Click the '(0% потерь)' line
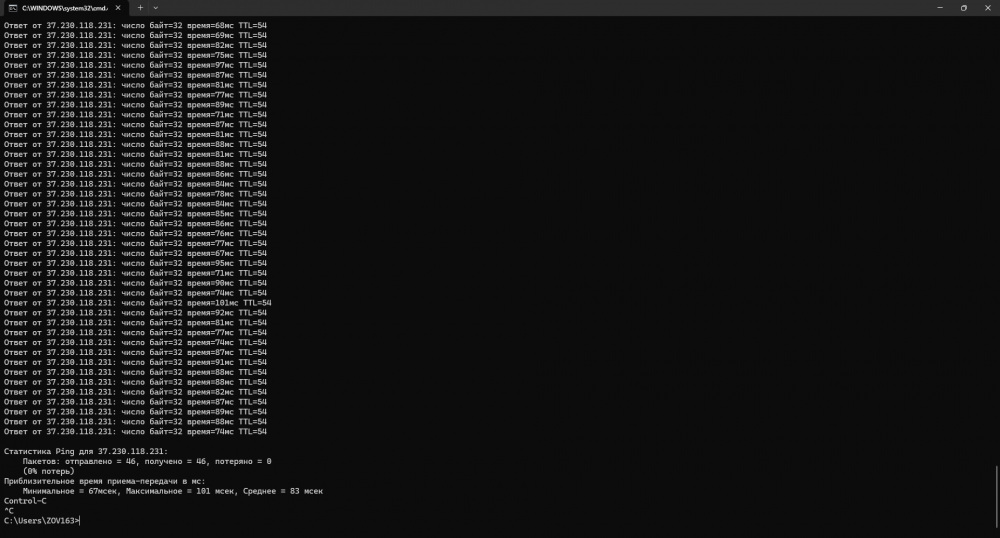The height and width of the screenshot is (538, 1000). coord(48,471)
